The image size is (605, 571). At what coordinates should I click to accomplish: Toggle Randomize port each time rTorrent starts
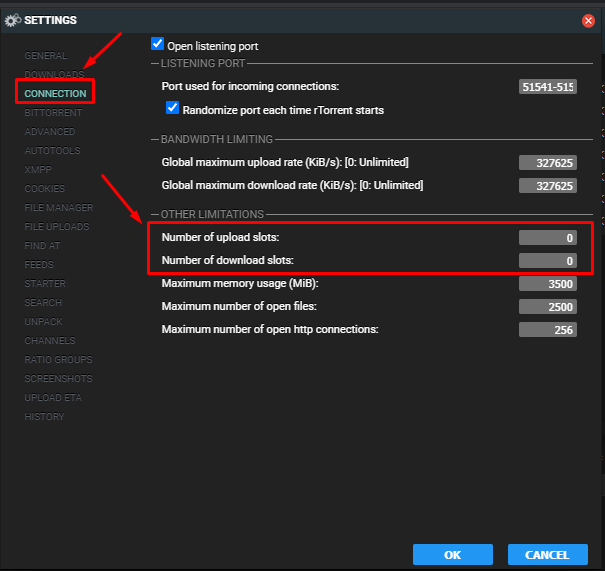[x=172, y=108]
